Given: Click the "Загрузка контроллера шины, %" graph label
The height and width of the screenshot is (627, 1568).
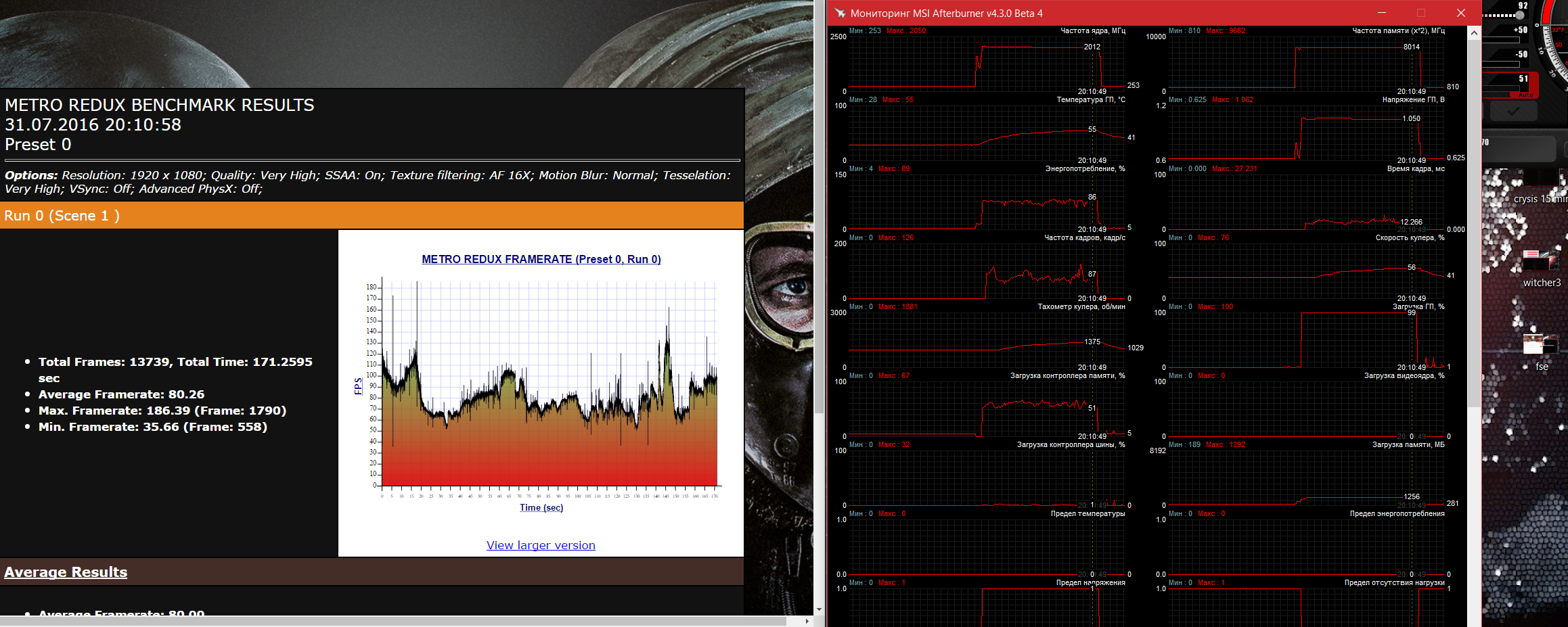Looking at the screenshot, I should click(1071, 444).
